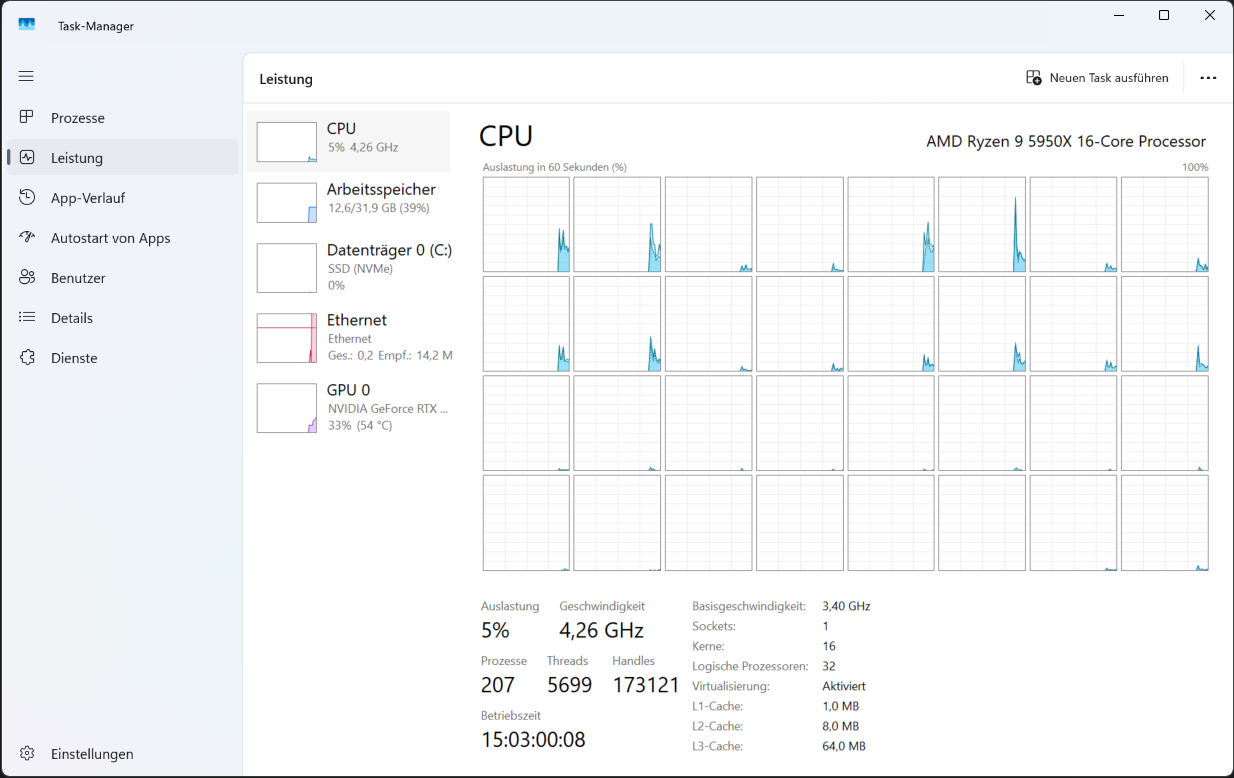
Task: Click the Leistung pulse icon
Action: coord(27,157)
